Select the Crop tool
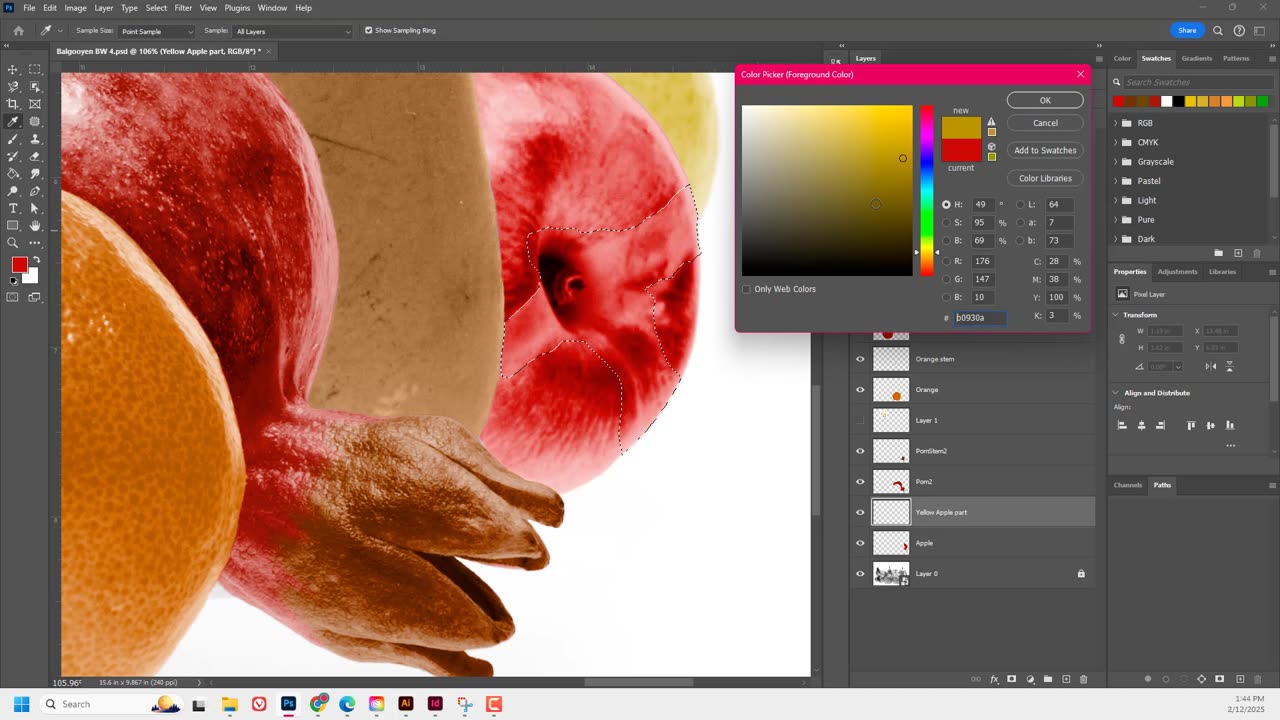The height and width of the screenshot is (720, 1280). pos(13,104)
